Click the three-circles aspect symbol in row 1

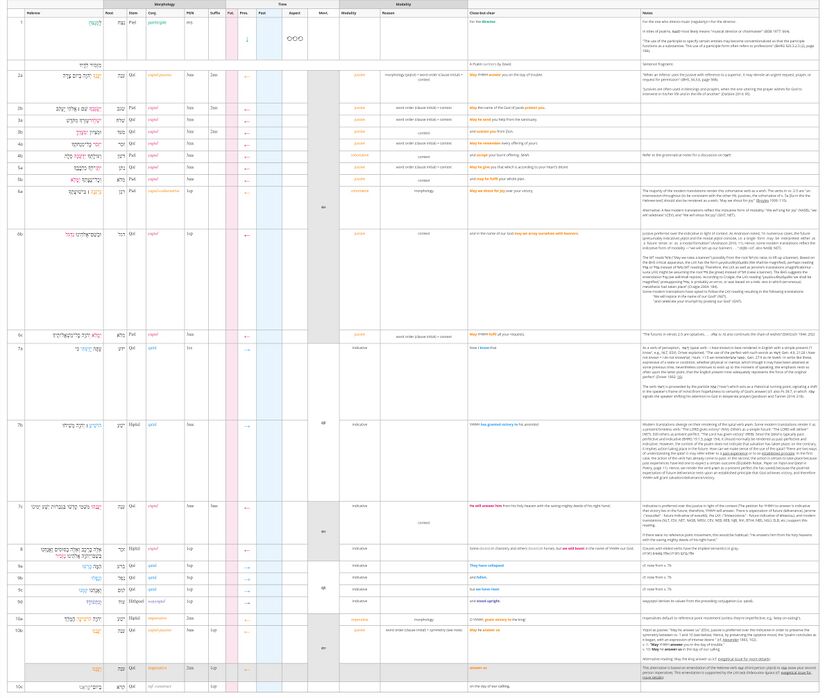click(x=294, y=40)
